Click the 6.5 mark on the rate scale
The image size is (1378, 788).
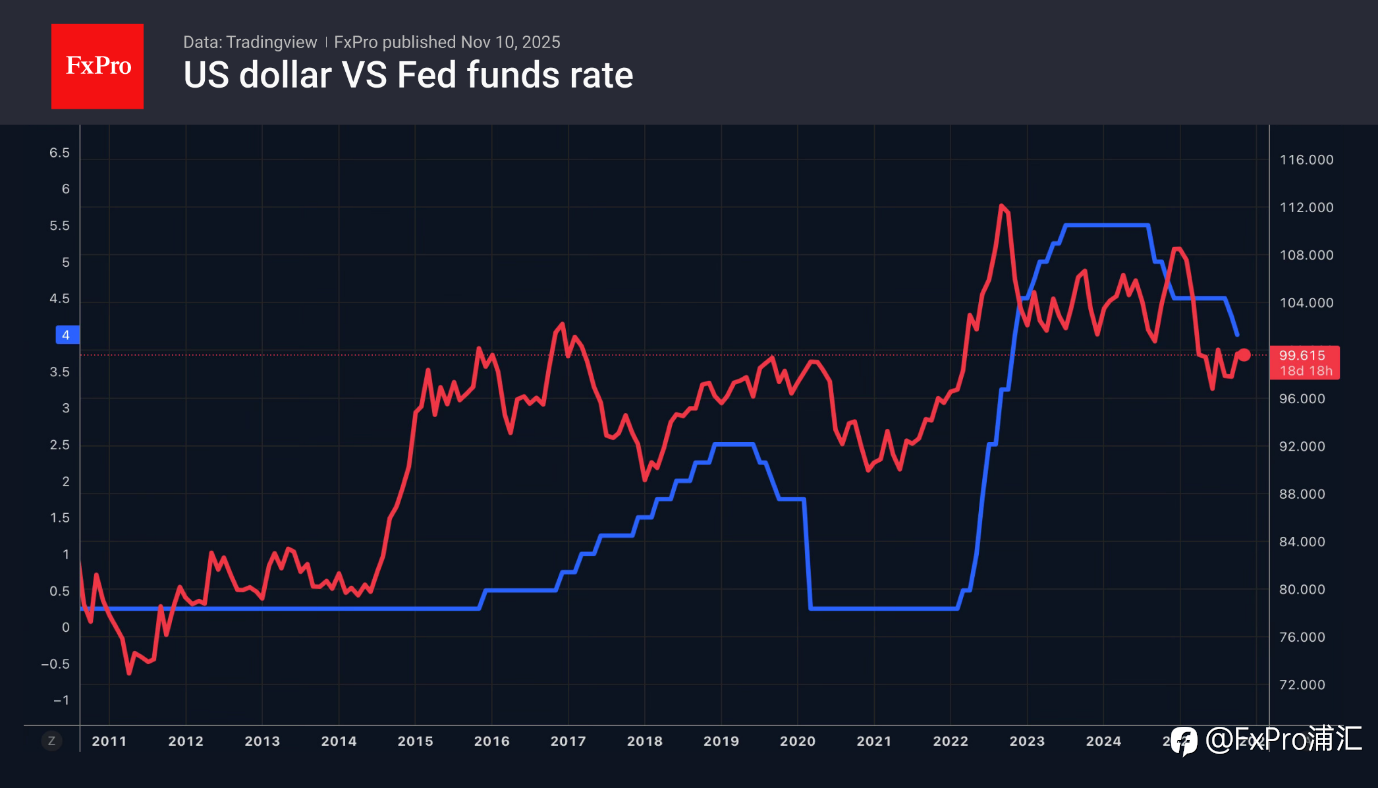click(x=60, y=153)
